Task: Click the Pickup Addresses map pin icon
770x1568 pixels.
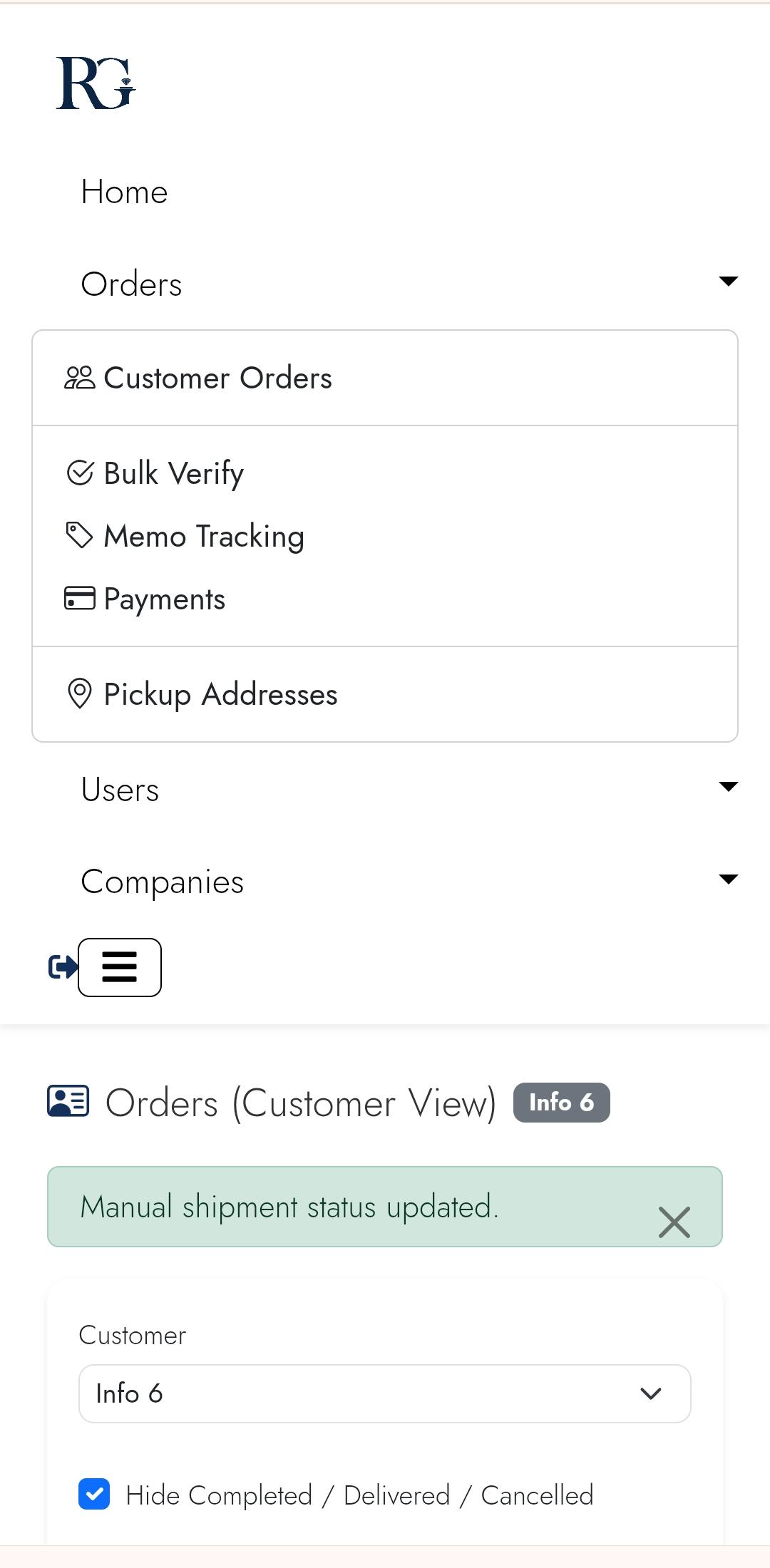Action: coord(80,693)
